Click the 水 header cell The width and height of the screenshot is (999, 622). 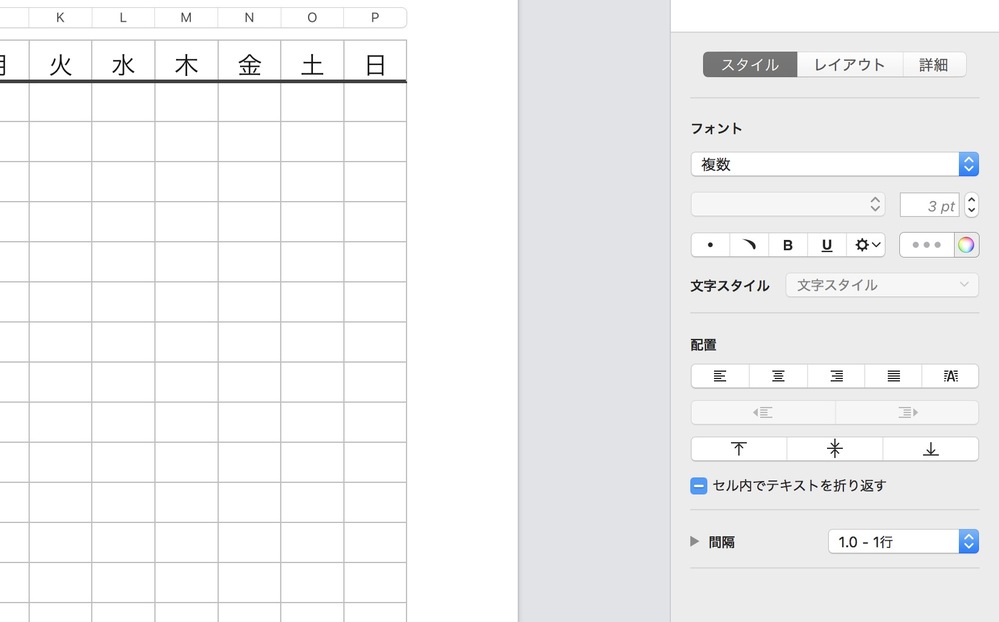tap(123, 61)
